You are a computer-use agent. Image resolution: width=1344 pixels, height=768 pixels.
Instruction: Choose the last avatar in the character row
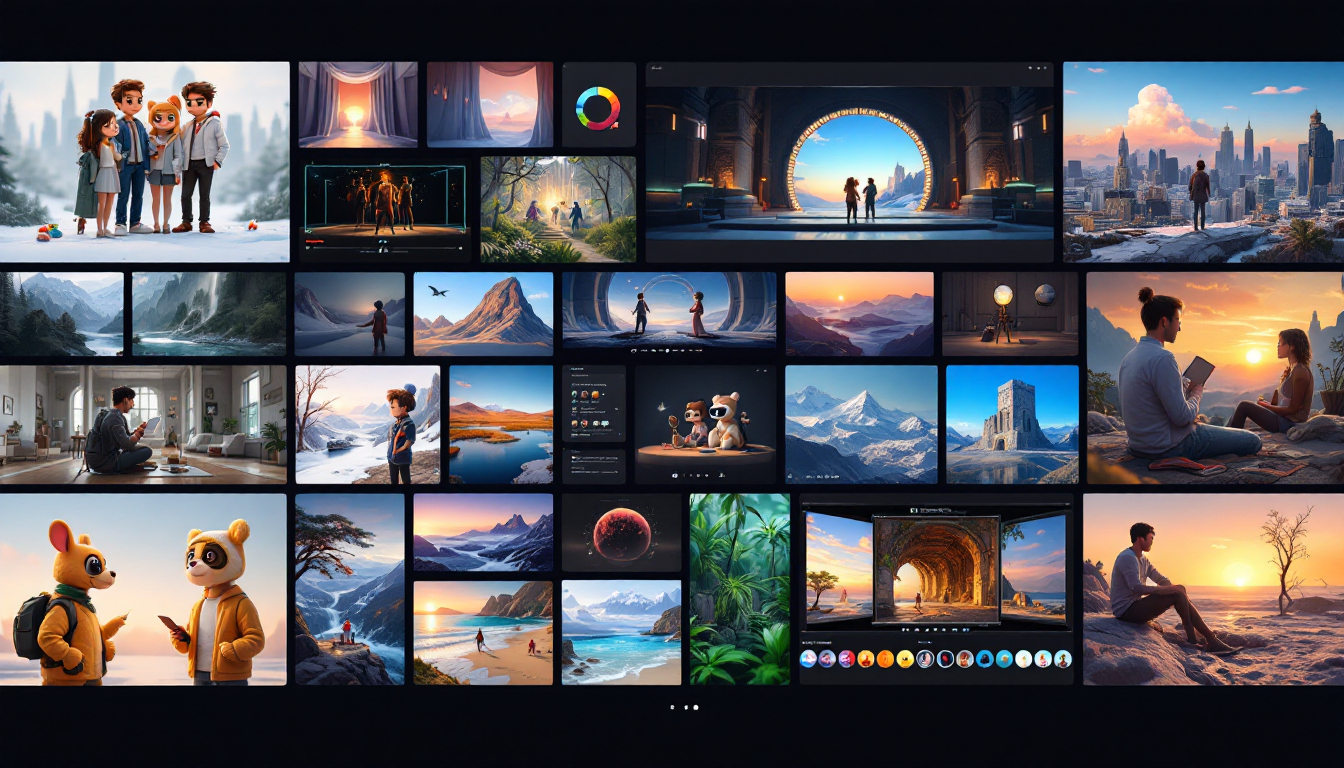(x=1062, y=659)
